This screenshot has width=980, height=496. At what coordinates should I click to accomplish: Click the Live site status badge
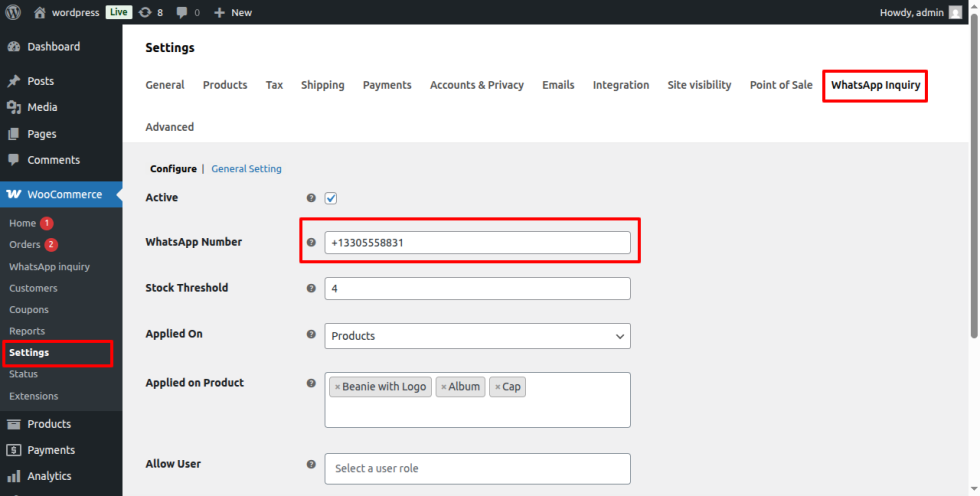(x=119, y=12)
